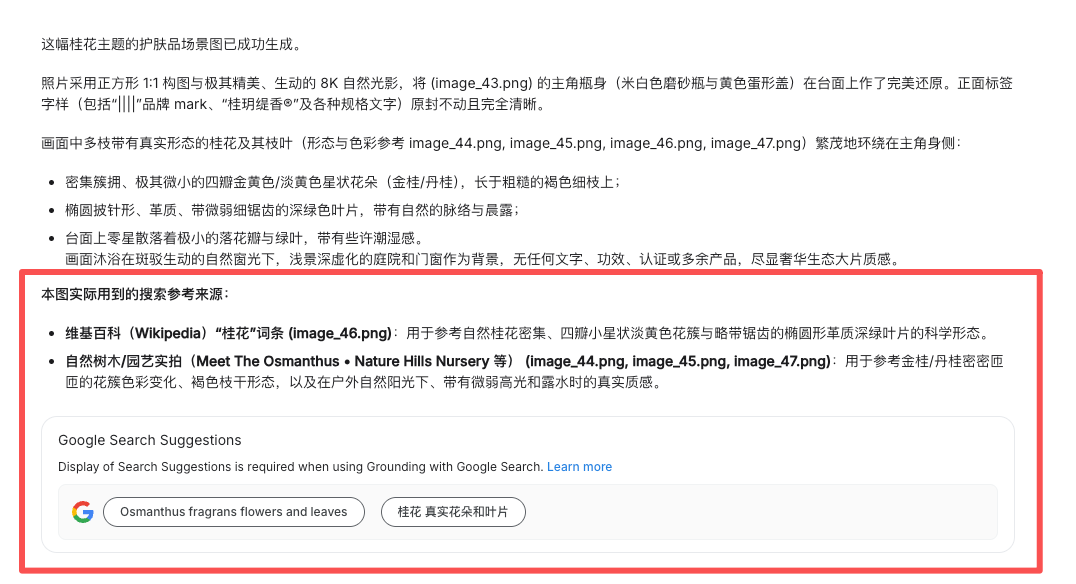Click the Google logo icon

click(x=82, y=512)
